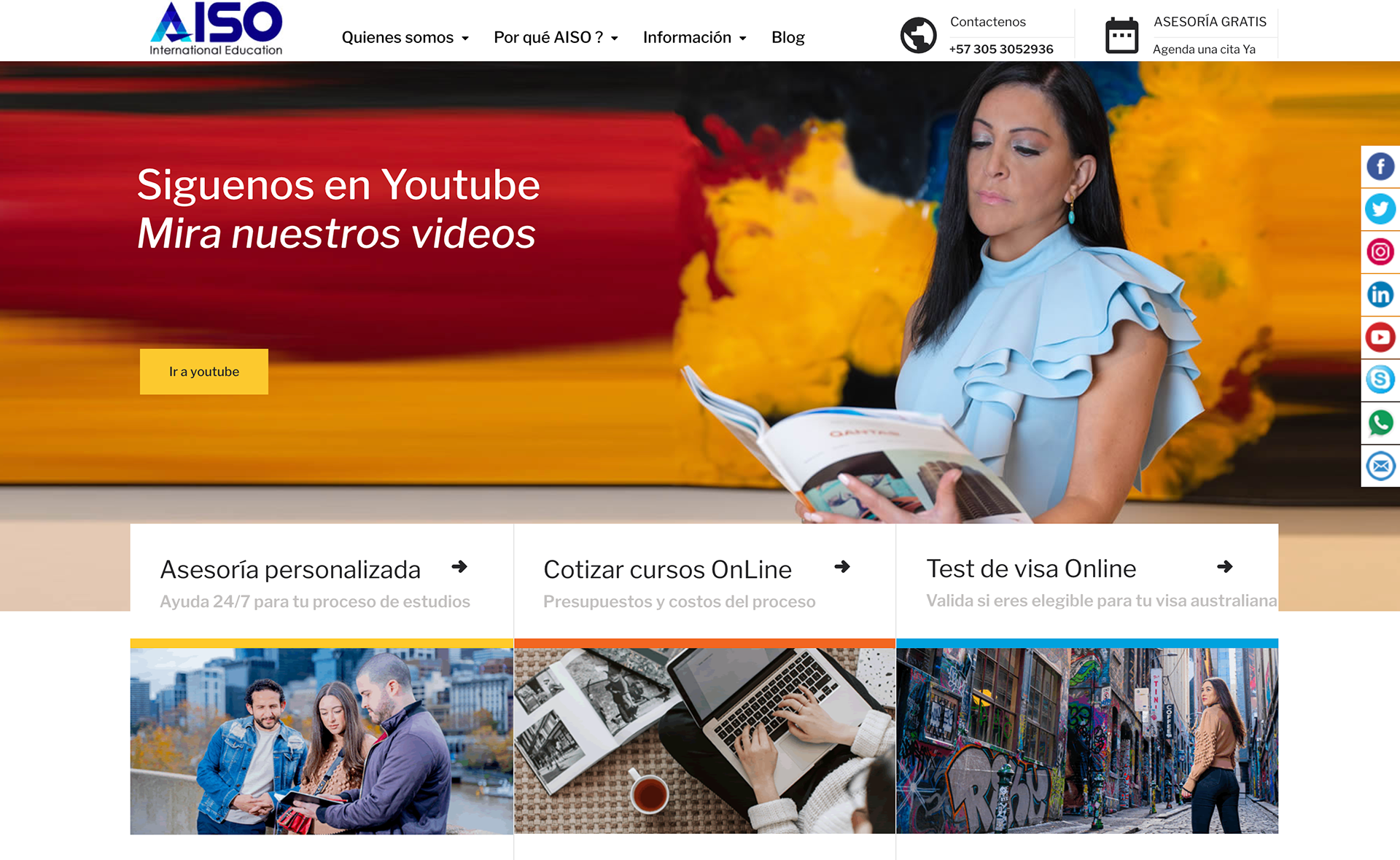
Task: Click the three friends city skyline photo
Action: pos(322,741)
